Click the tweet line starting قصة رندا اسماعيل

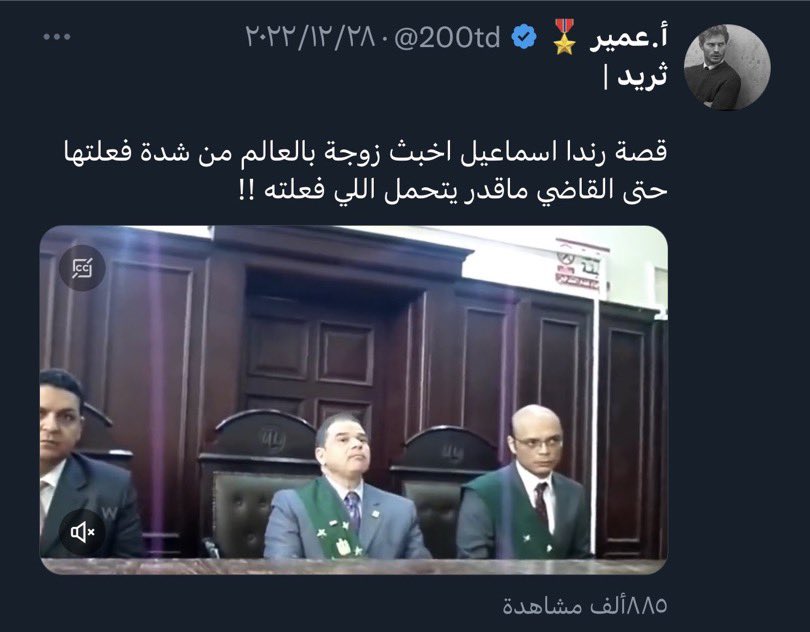pos(366,153)
